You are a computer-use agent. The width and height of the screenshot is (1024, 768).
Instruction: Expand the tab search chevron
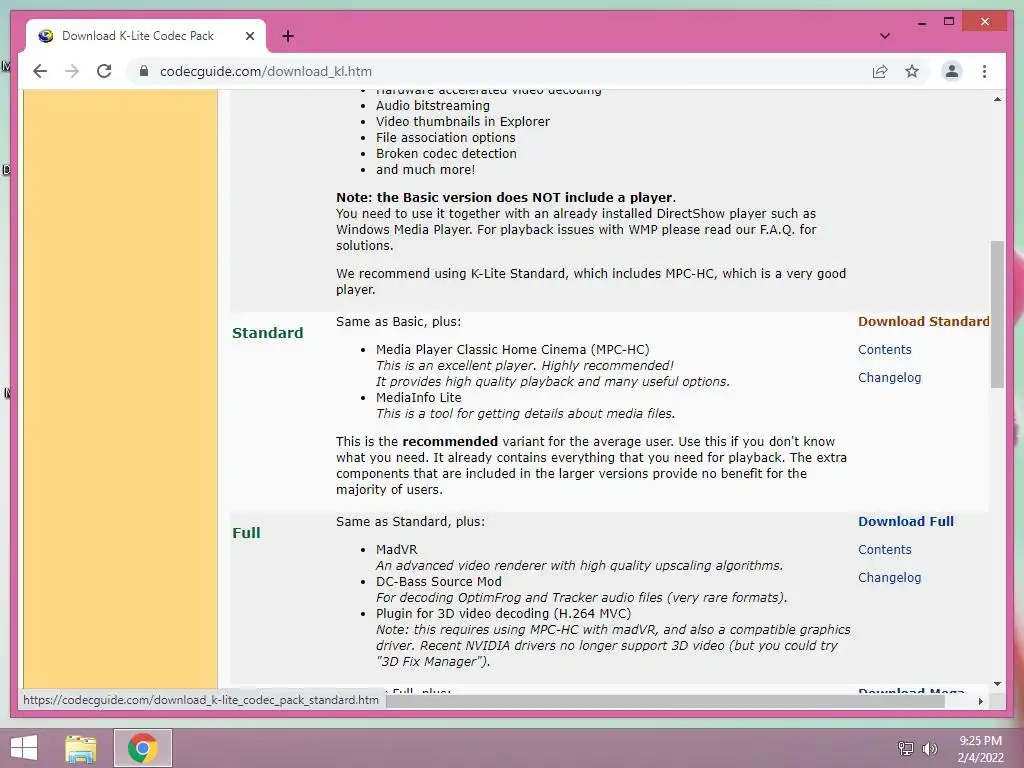click(885, 36)
